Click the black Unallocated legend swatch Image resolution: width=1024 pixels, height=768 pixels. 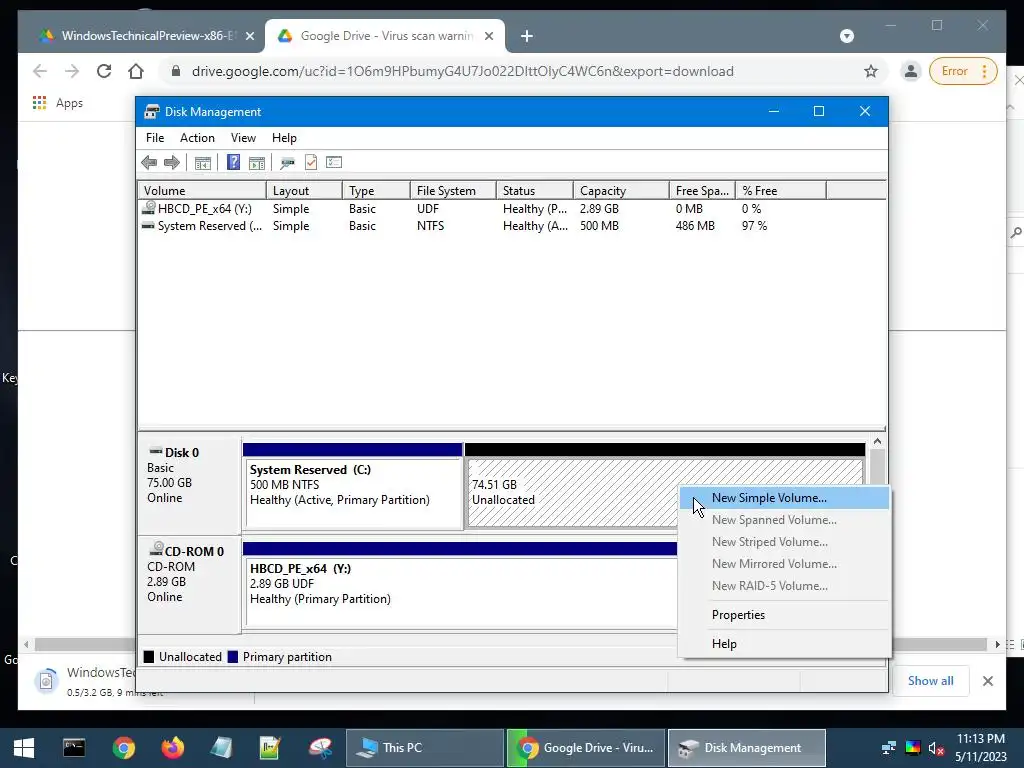pyautogui.click(x=149, y=657)
